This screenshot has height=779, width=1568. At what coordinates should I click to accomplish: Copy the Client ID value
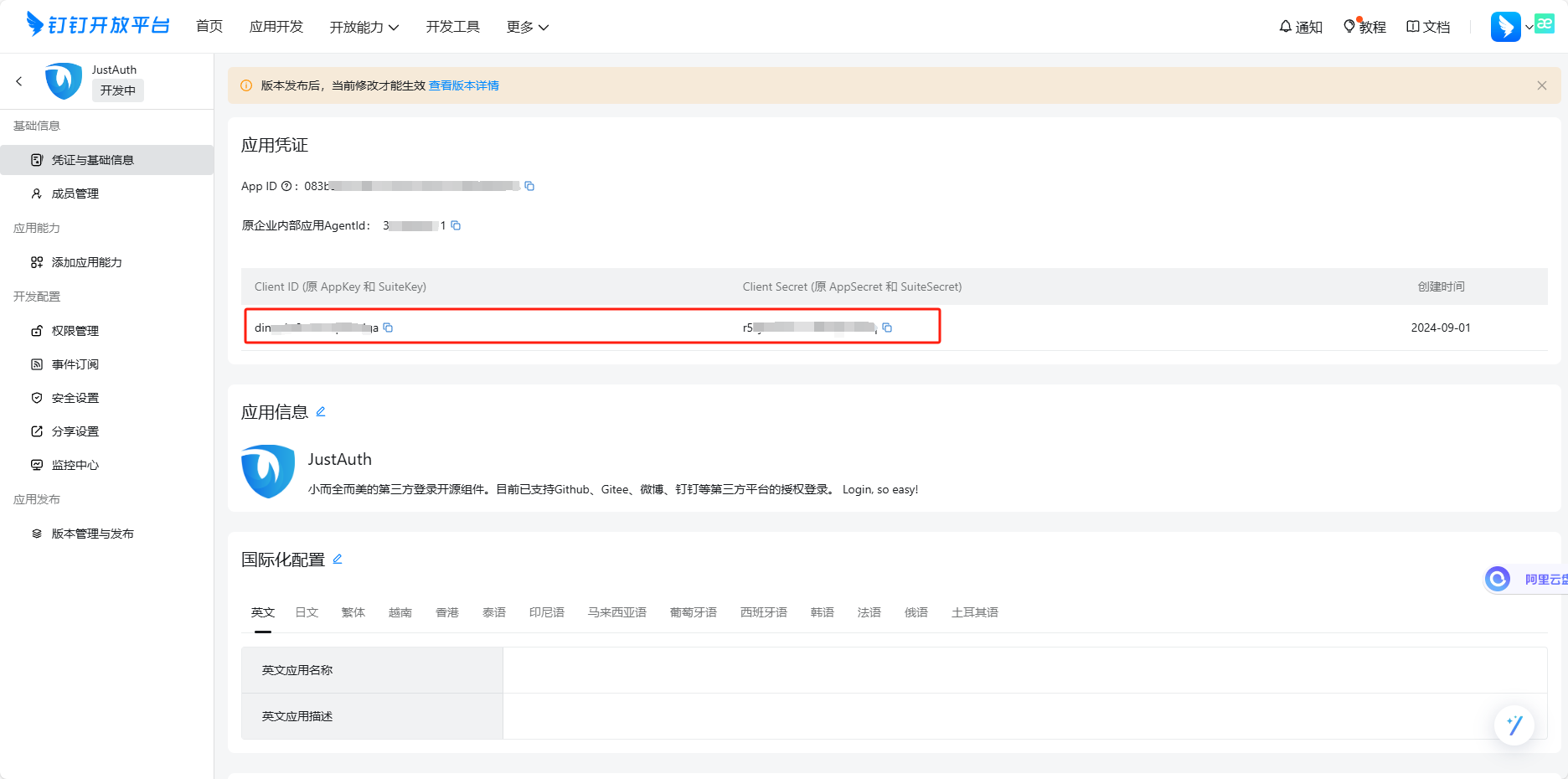click(388, 328)
